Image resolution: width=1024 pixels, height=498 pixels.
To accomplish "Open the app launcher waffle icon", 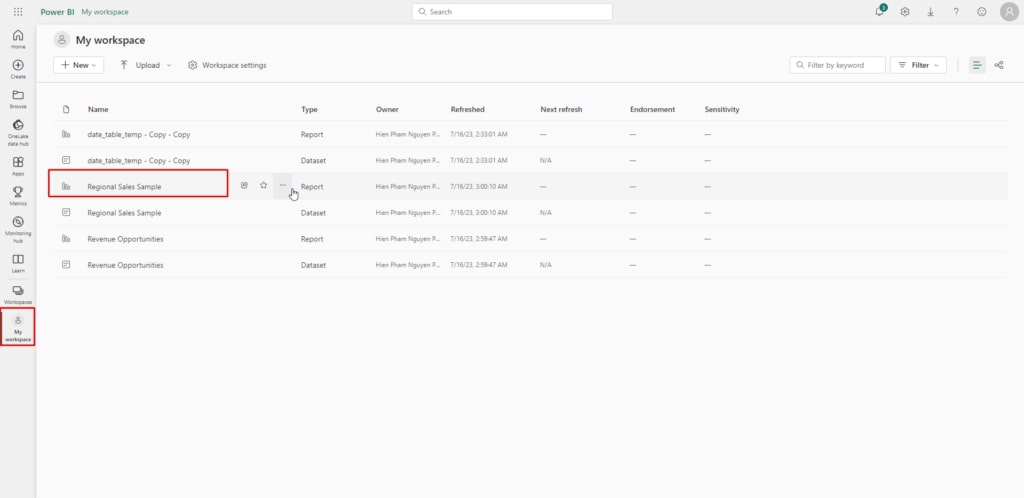I will tap(18, 12).
